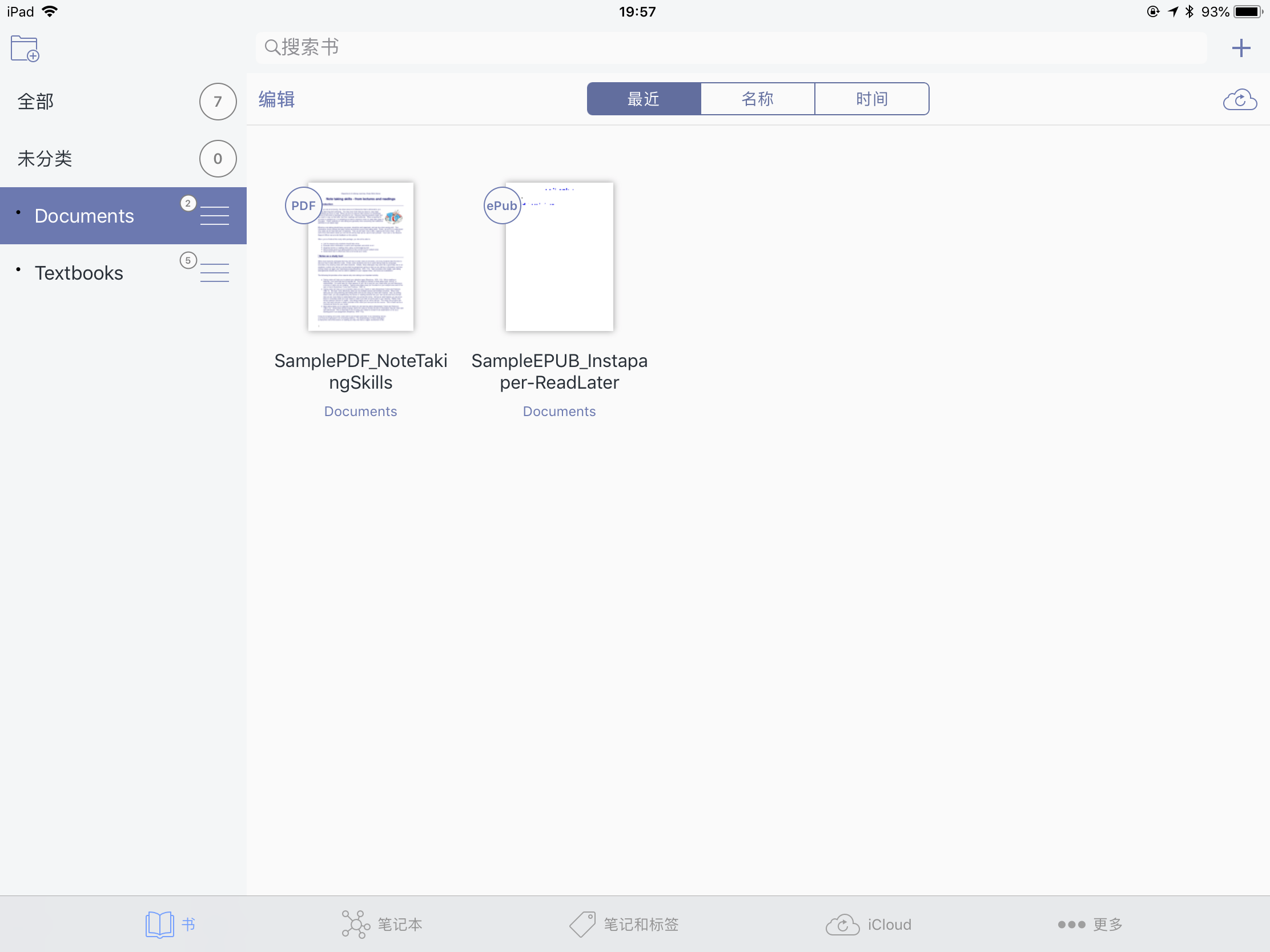Select 全部 category in sidebar
The height and width of the screenshot is (952, 1270).
point(35,102)
